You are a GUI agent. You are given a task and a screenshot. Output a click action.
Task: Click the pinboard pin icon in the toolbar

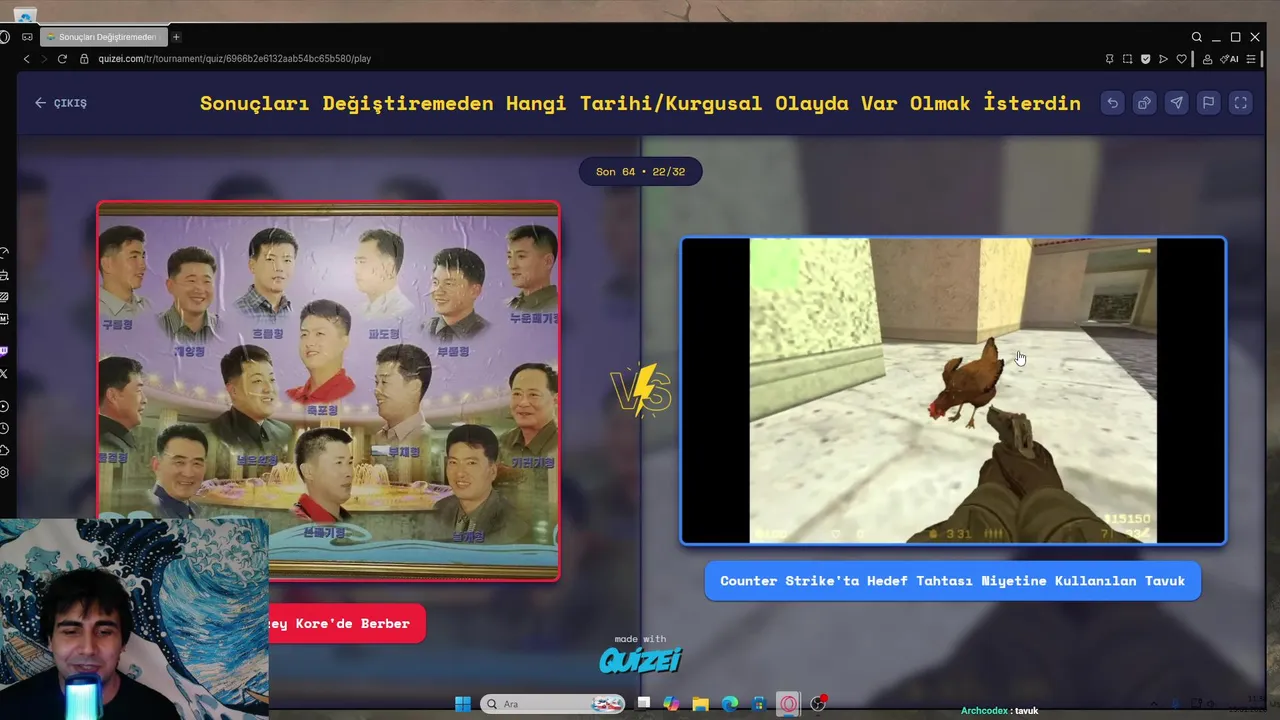click(1109, 59)
